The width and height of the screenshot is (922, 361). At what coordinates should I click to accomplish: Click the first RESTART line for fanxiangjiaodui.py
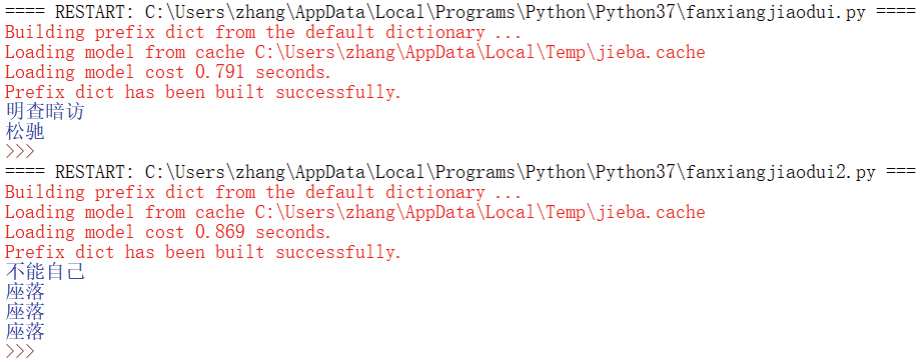[x=459, y=12]
